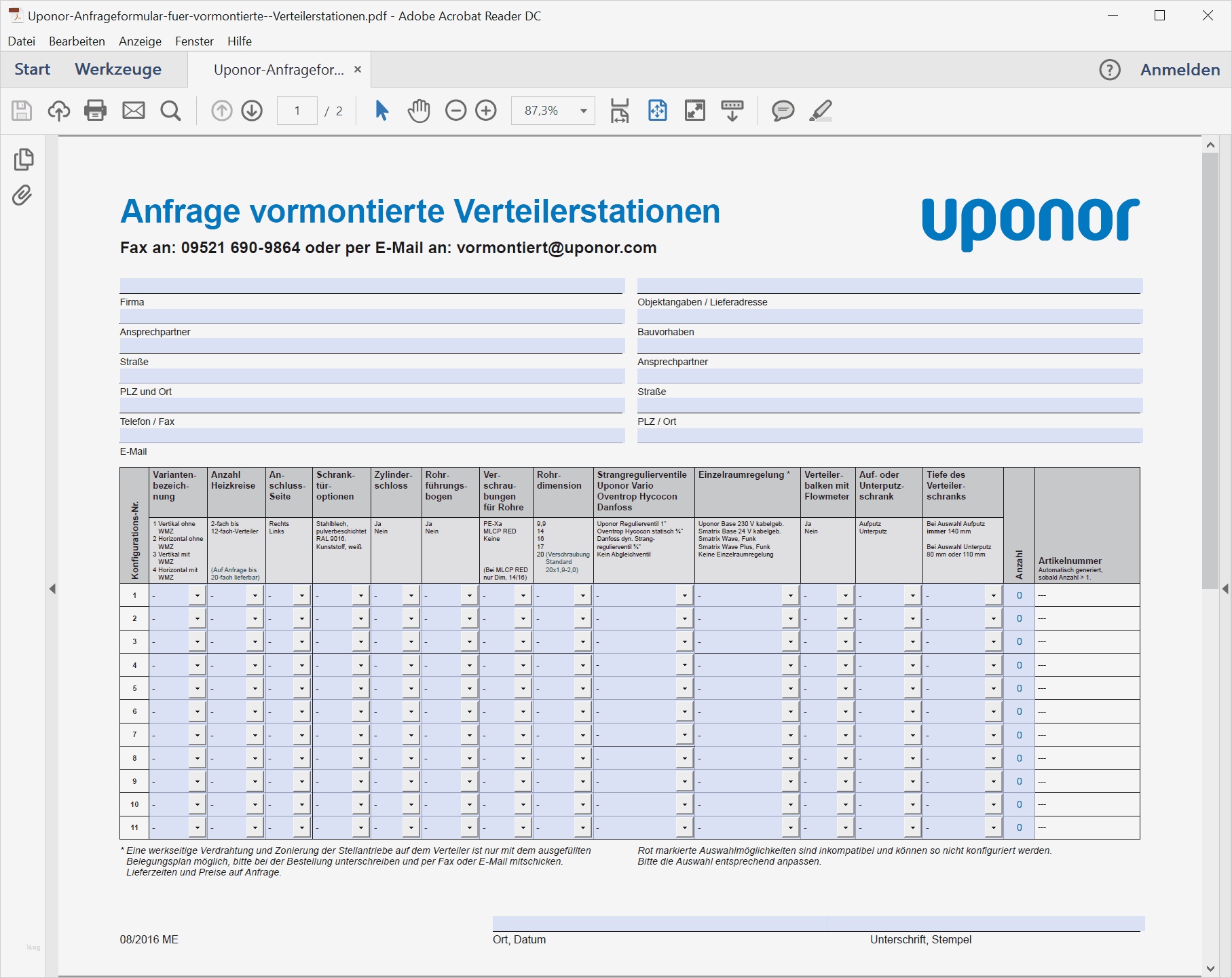The width and height of the screenshot is (1232, 978).
Task: Open the Anzeige menu
Action: click(140, 41)
